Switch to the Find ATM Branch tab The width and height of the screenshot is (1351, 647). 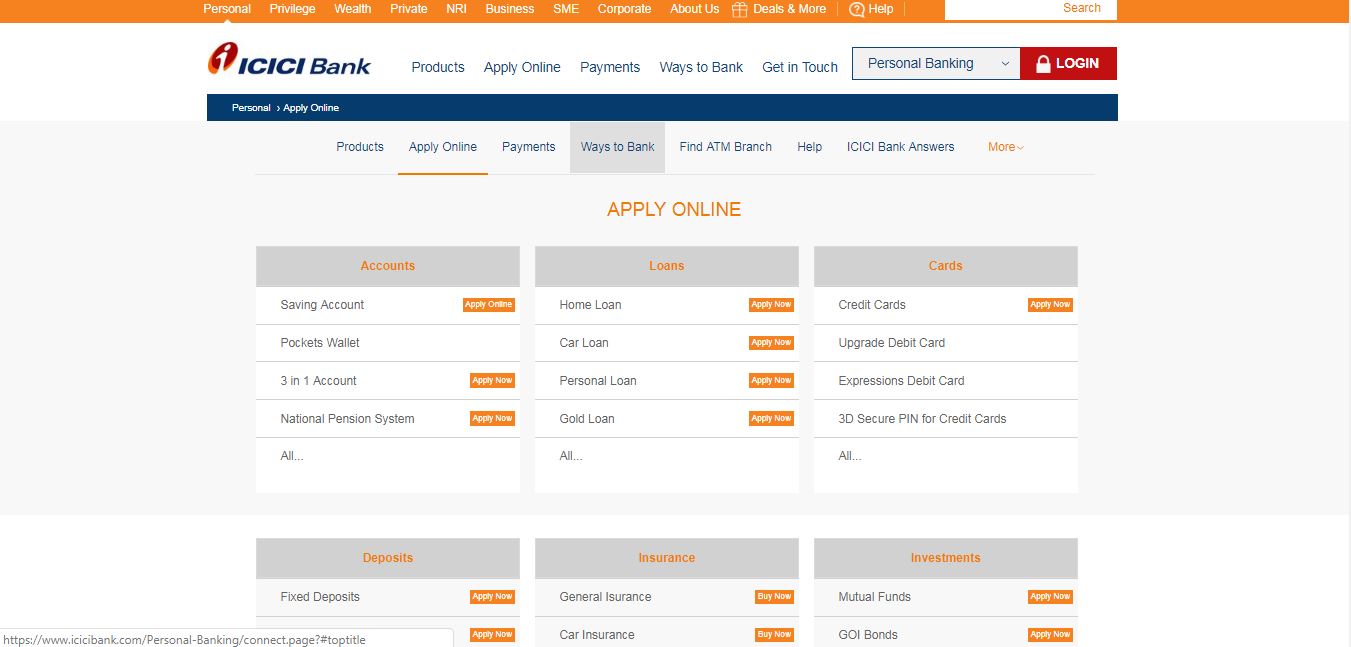(x=725, y=146)
